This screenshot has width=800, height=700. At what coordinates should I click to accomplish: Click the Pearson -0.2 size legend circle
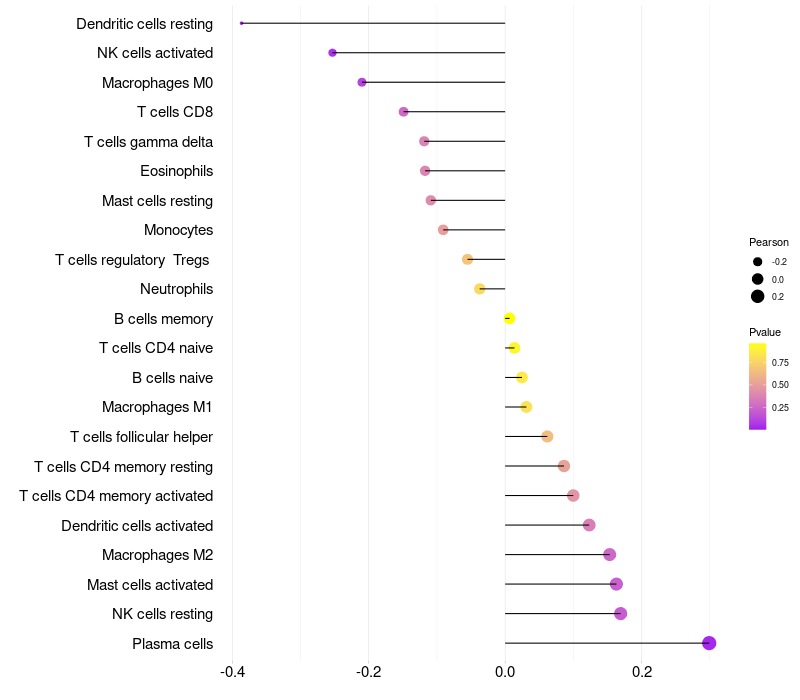[x=757, y=262]
